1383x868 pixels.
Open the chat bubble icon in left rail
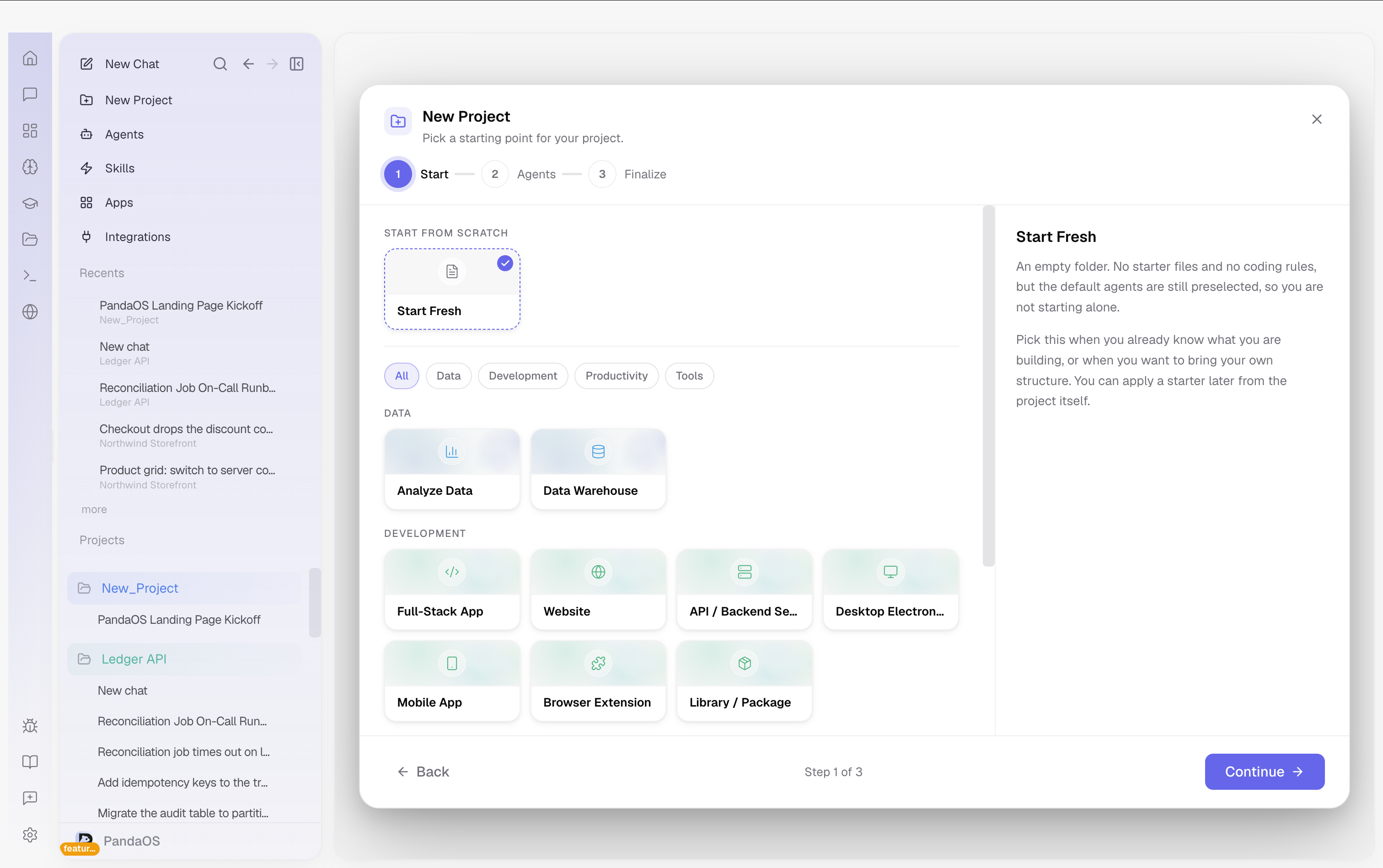[x=30, y=94]
